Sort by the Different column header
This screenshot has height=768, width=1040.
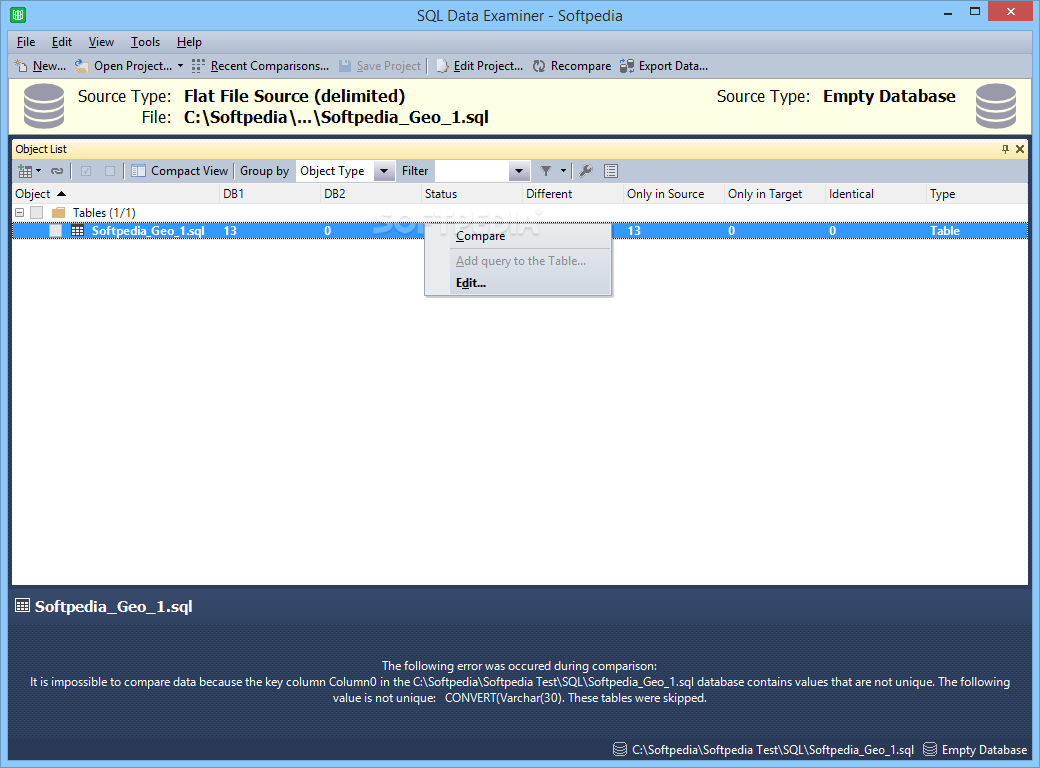tap(573, 194)
